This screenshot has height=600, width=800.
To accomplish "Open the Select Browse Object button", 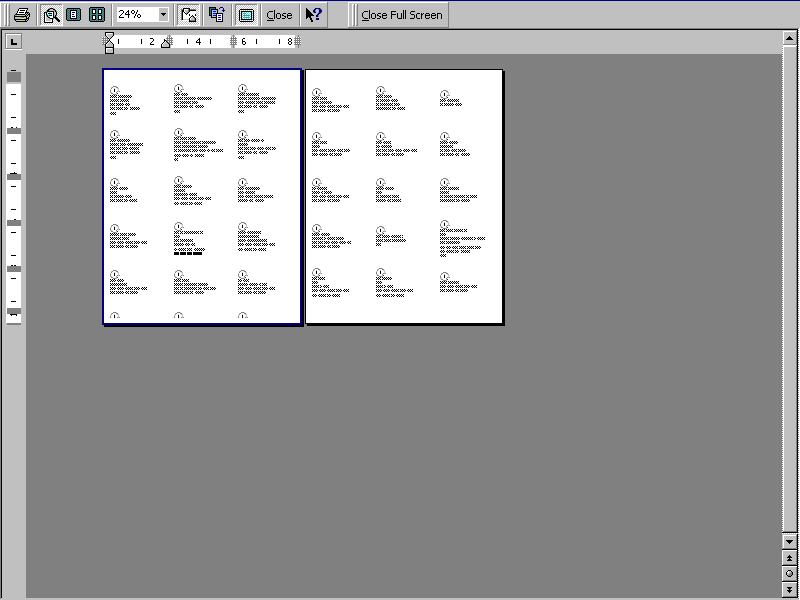I will coord(790,574).
